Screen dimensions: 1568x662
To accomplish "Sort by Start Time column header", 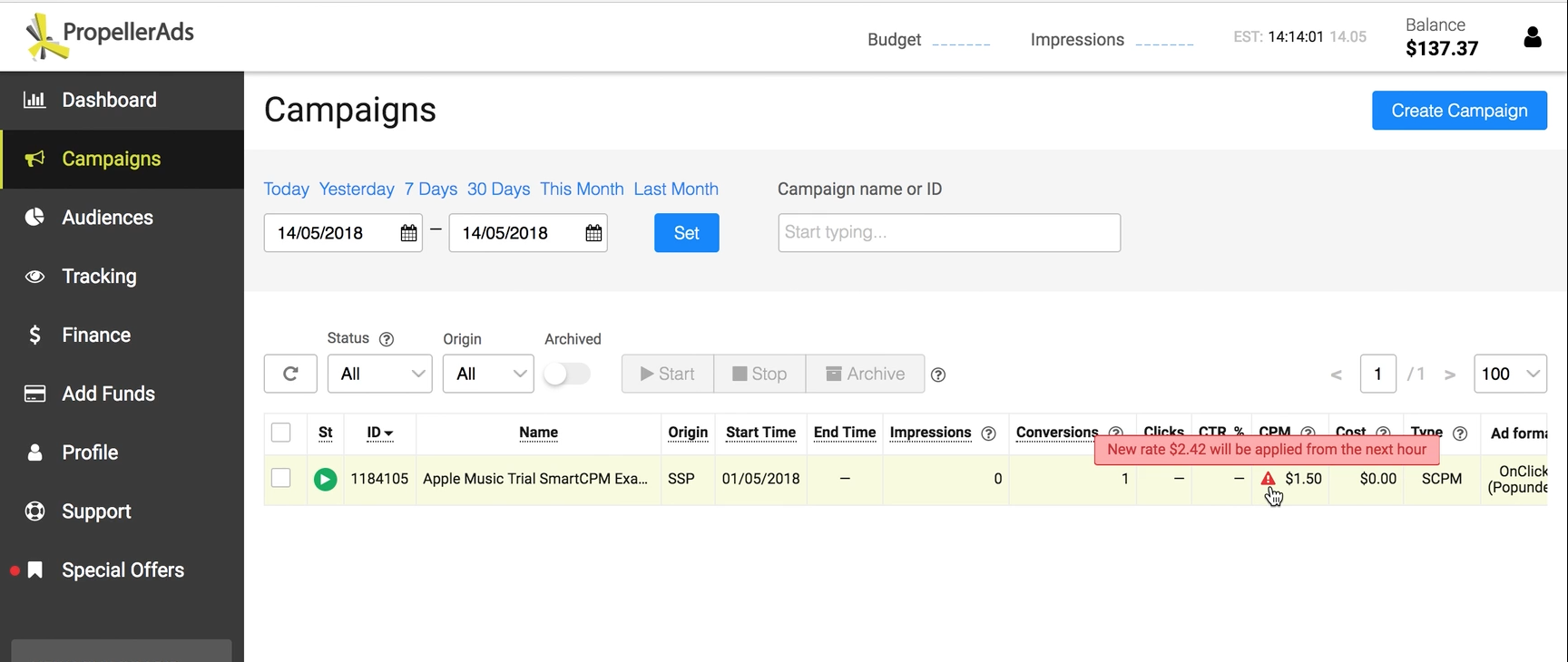I will tap(760, 433).
